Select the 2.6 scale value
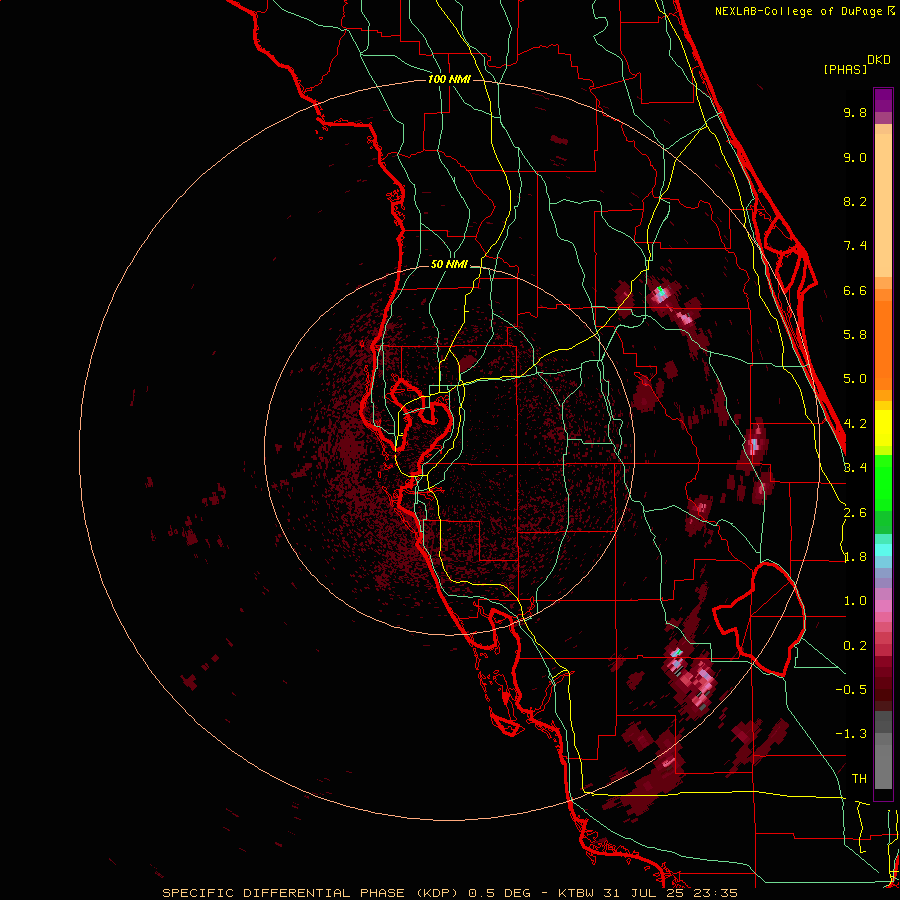900x900 pixels. point(855,513)
